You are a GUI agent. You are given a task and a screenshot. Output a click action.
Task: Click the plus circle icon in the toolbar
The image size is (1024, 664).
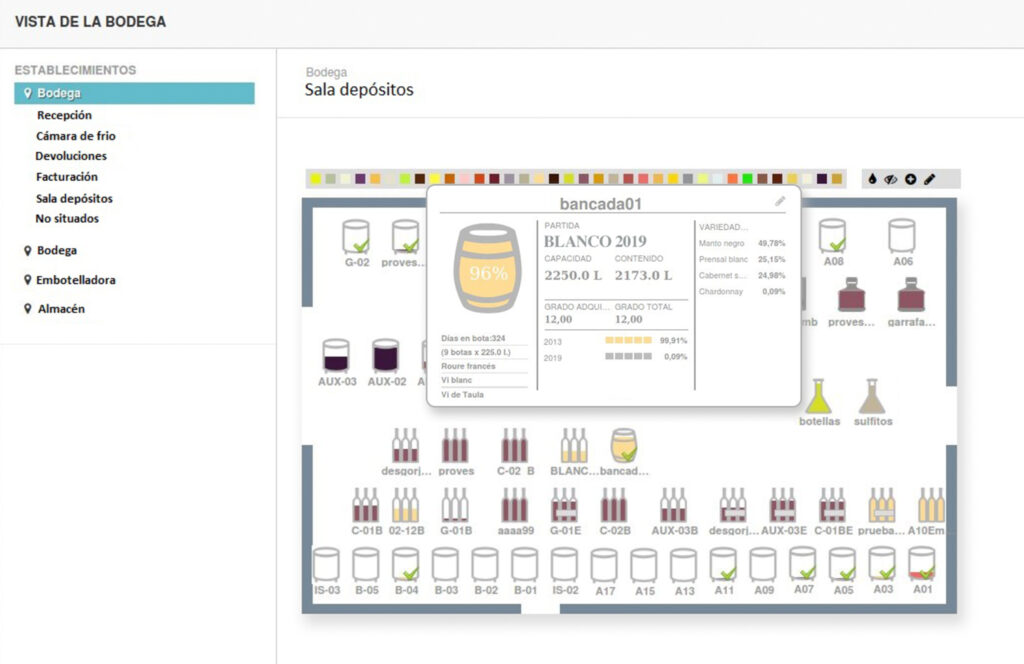click(910, 179)
